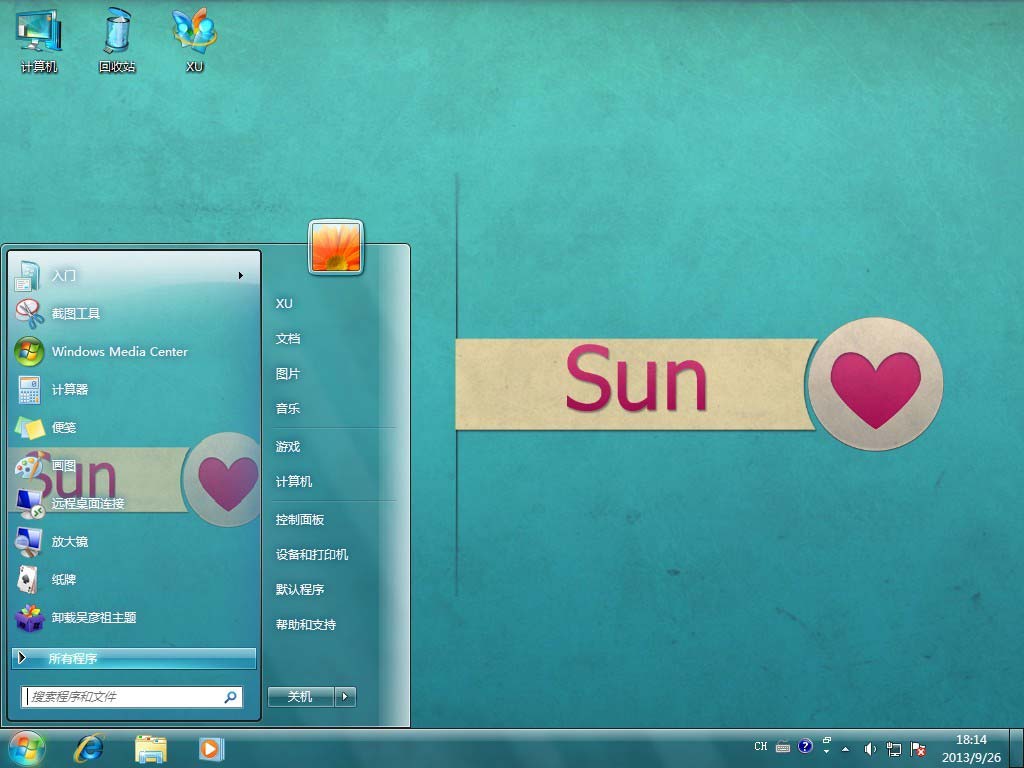
Task: Open the volume speaker tray icon
Action: pyautogui.click(x=870, y=748)
